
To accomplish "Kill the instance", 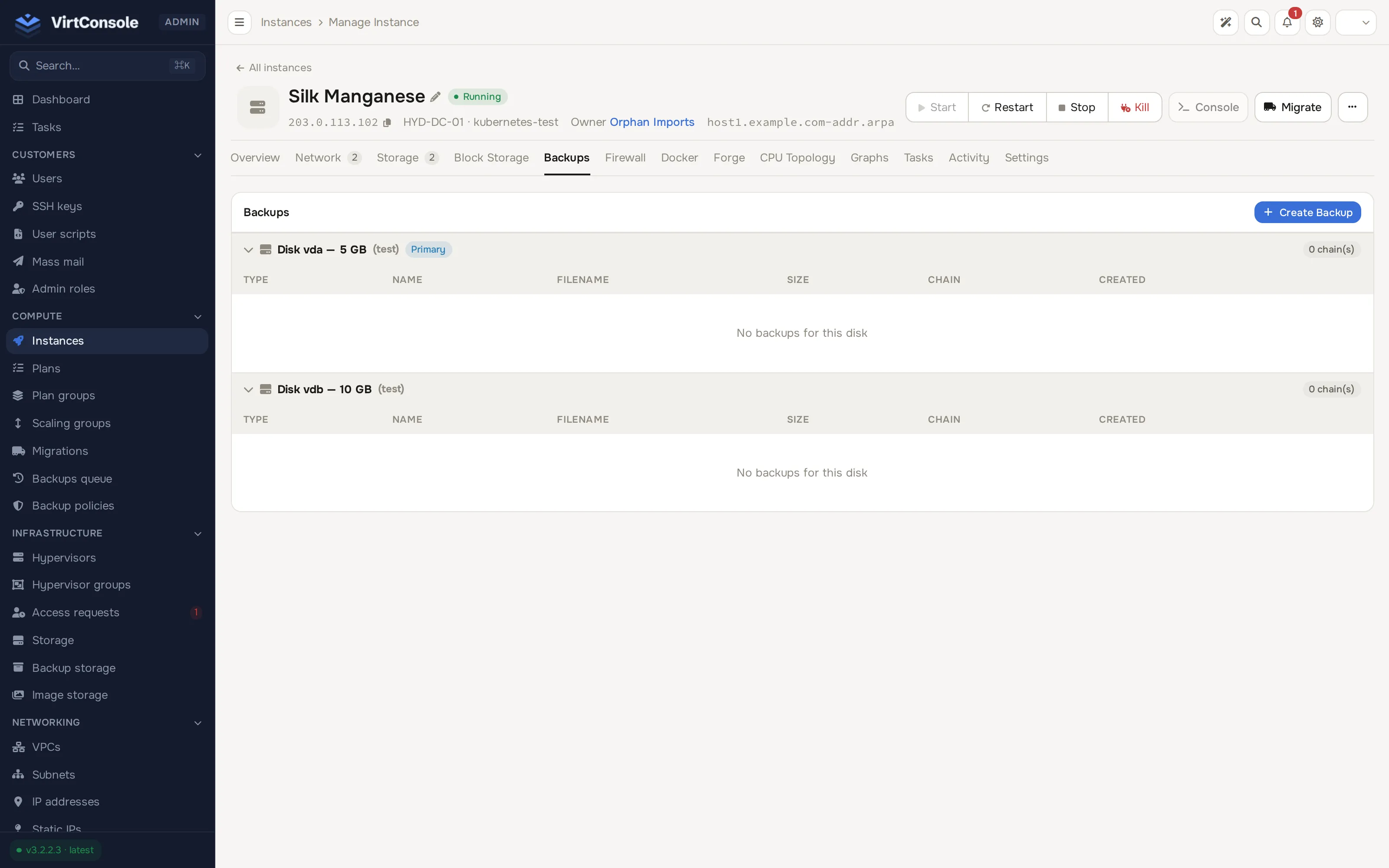I will [x=1135, y=107].
